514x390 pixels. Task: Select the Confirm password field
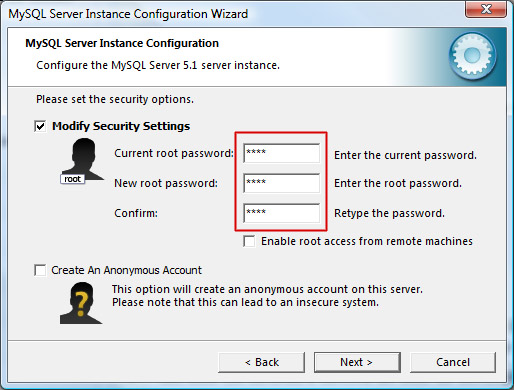tap(282, 213)
